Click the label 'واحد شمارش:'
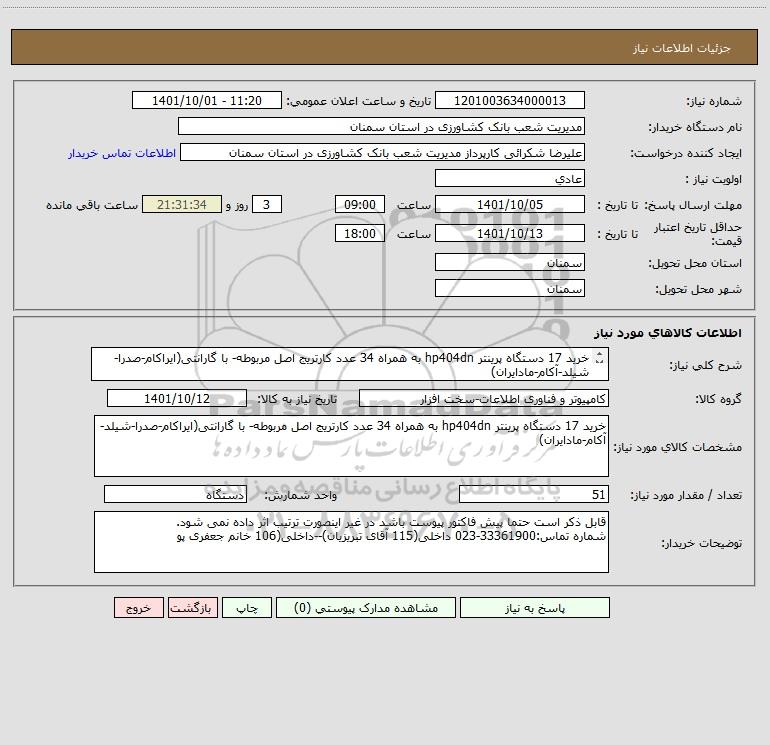 click(x=301, y=496)
